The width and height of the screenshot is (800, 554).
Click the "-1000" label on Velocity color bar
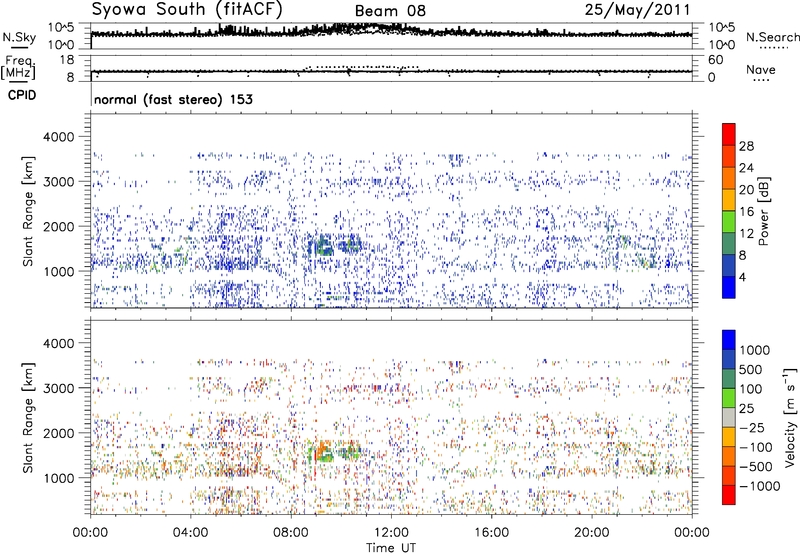759,486
